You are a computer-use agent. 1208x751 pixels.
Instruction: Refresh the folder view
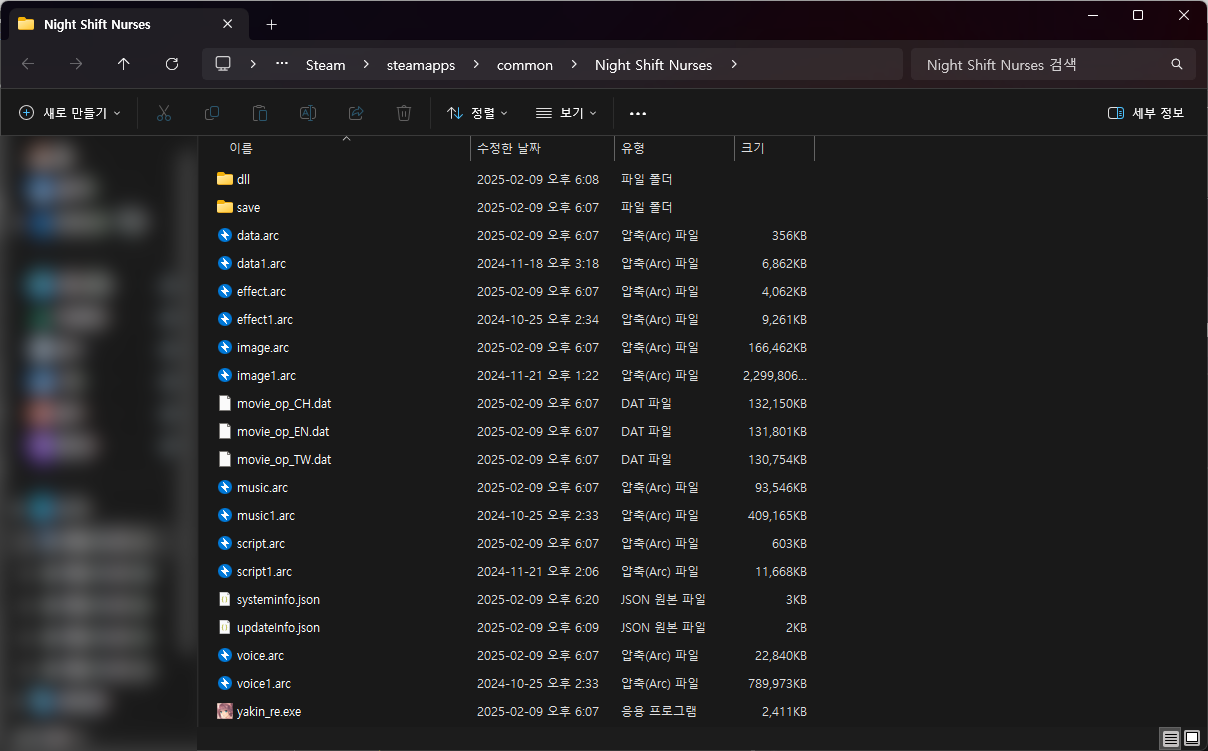(172, 64)
